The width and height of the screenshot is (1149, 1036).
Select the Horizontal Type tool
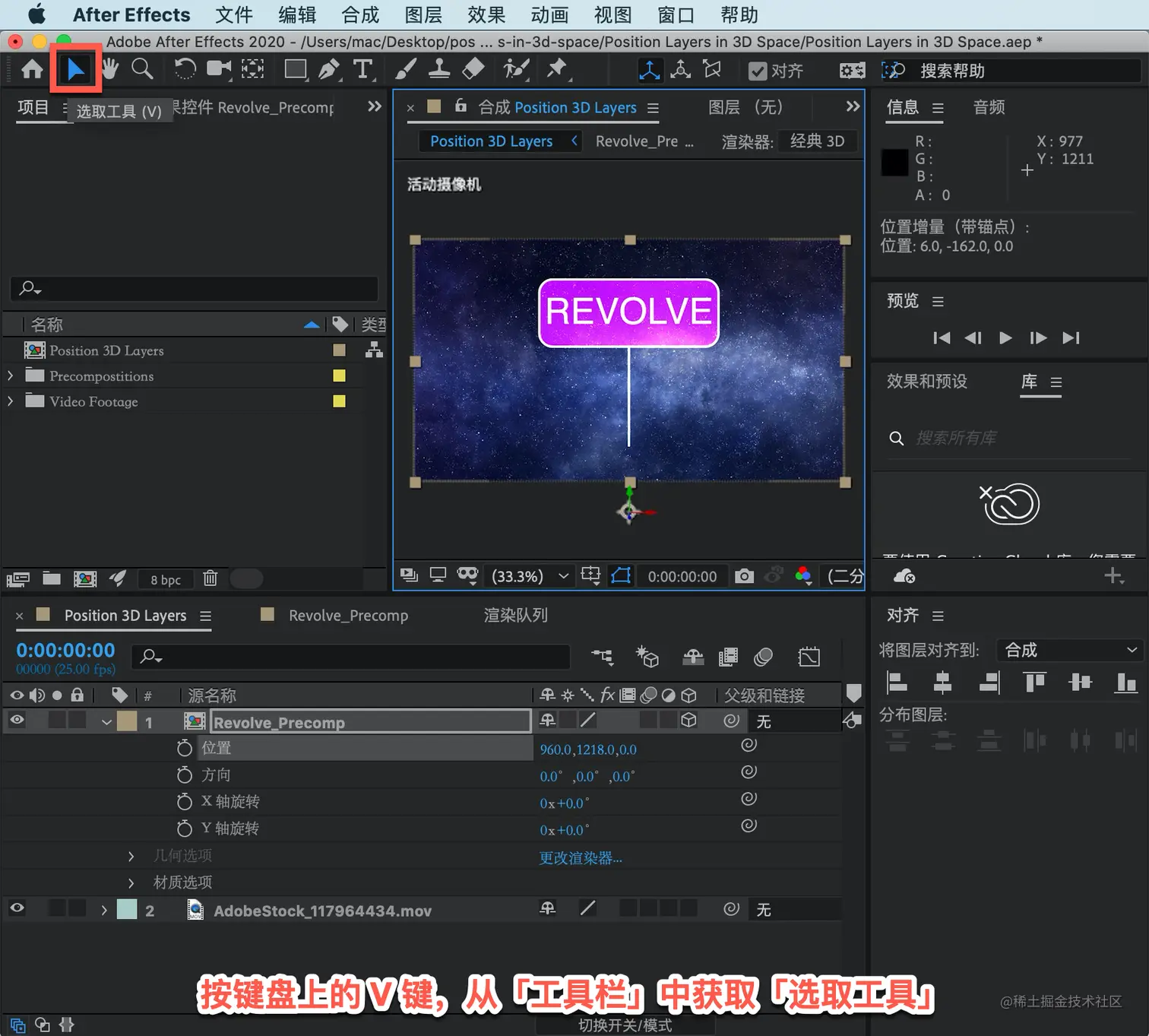coord(363,69)
